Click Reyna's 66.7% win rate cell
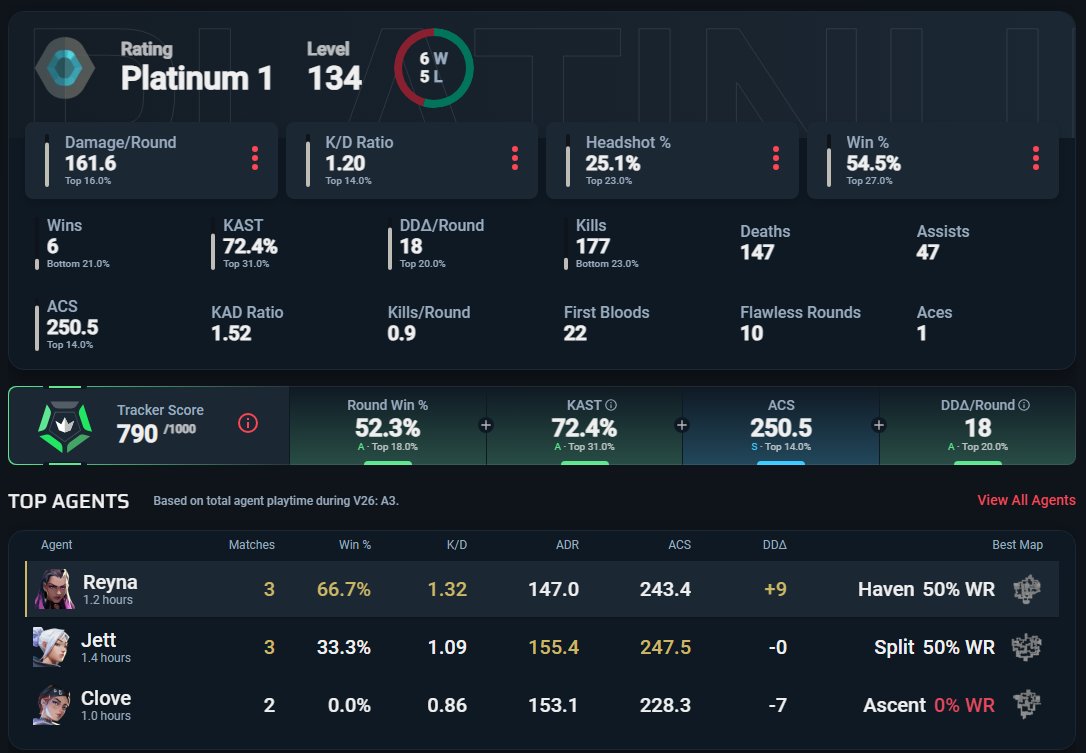This screenshot has height=753, width=1086. pyautogui.click(x=344, y=590)
